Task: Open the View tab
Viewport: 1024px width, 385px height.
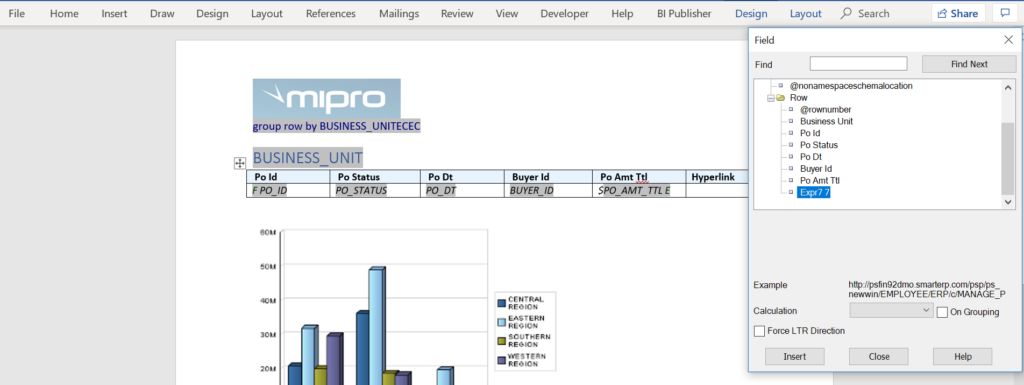Action: tap(507, 13)
